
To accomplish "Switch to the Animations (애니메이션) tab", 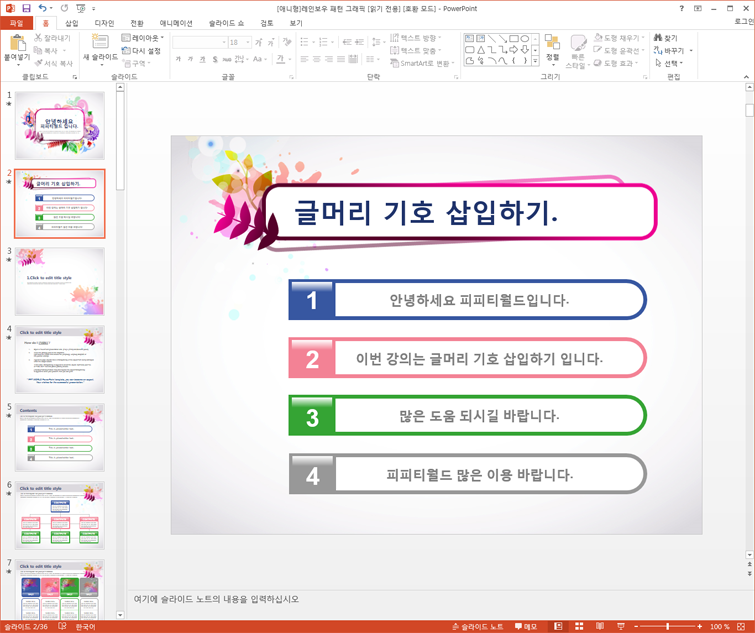I will click(x=176, y=23).
